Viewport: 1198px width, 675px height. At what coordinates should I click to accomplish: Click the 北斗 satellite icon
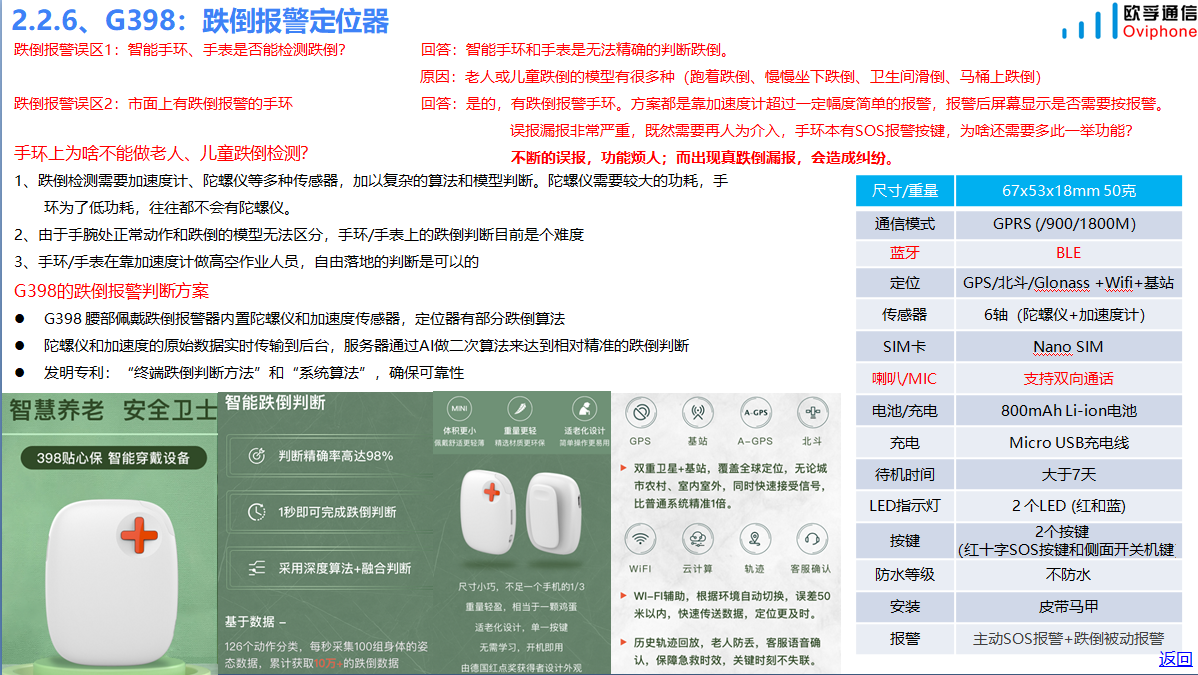(812, 413)
